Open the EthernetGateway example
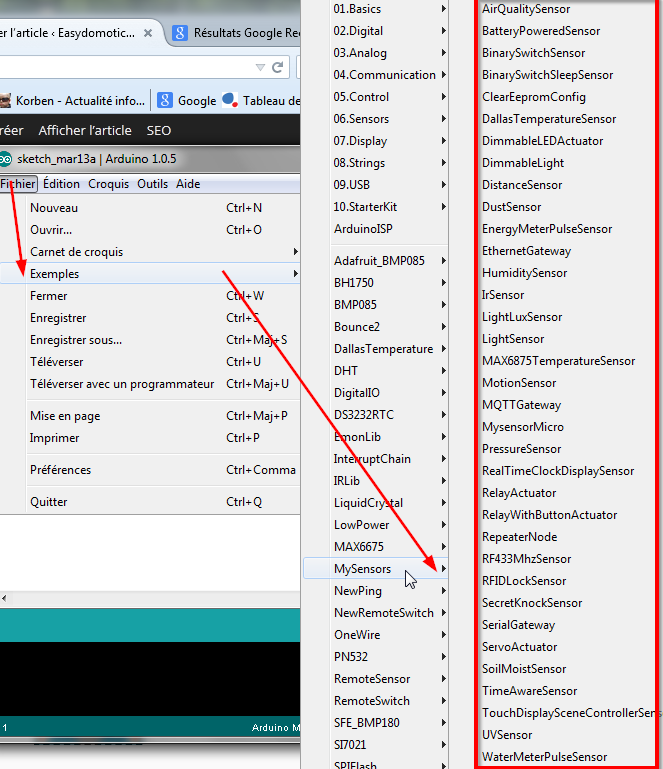The height and width of the screenshot is (769, 663). pos(526,251)
